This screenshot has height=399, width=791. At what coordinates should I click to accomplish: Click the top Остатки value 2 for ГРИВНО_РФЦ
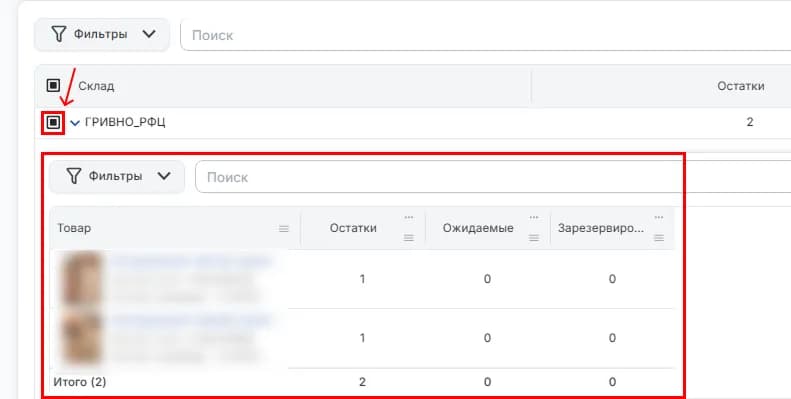[x=750, y=122]
